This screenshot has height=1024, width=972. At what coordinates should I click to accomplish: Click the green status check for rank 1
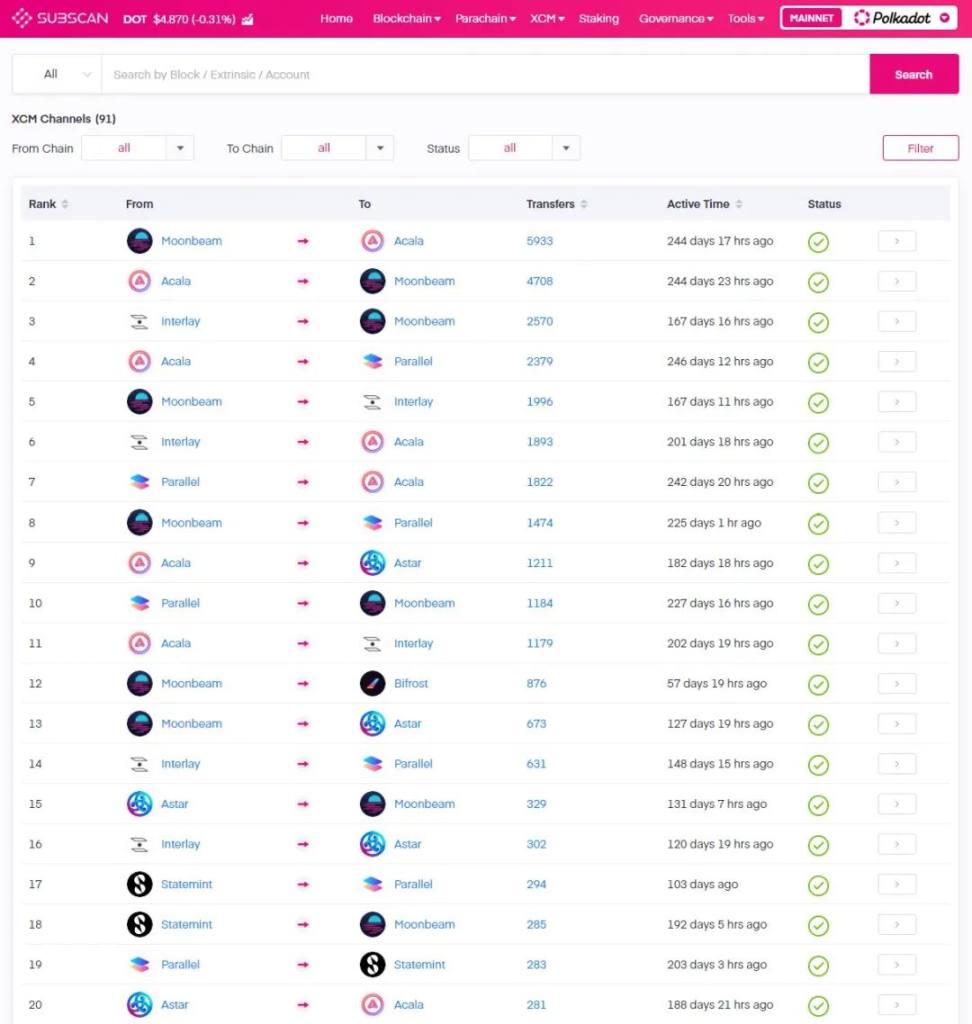point(818,242)
